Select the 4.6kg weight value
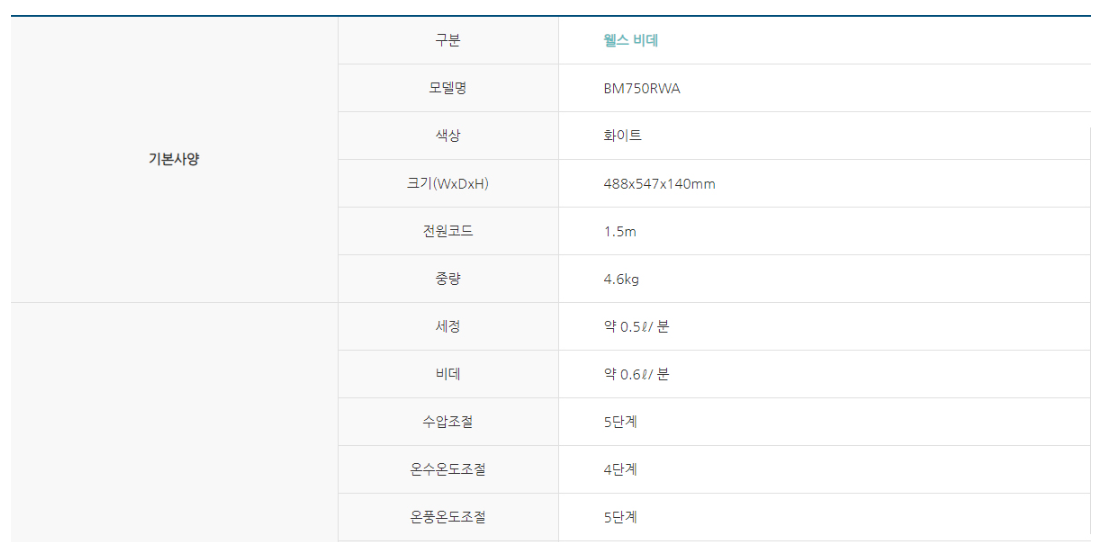Screen dimensions: 1103x542 point(621,279)
